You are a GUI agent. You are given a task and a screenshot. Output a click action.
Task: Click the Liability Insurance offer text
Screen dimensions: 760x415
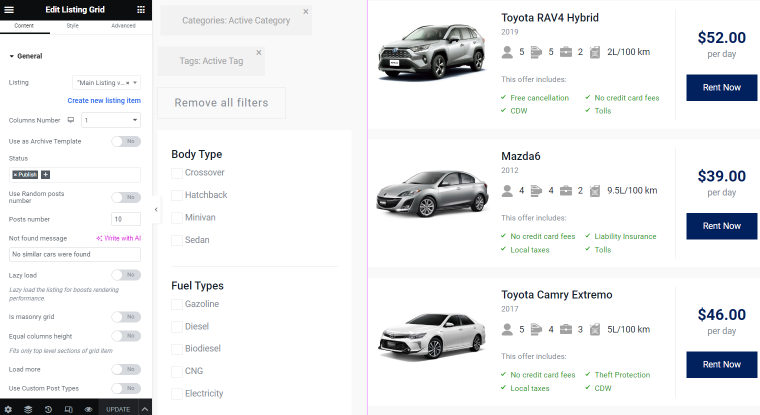tap(625, 237)
